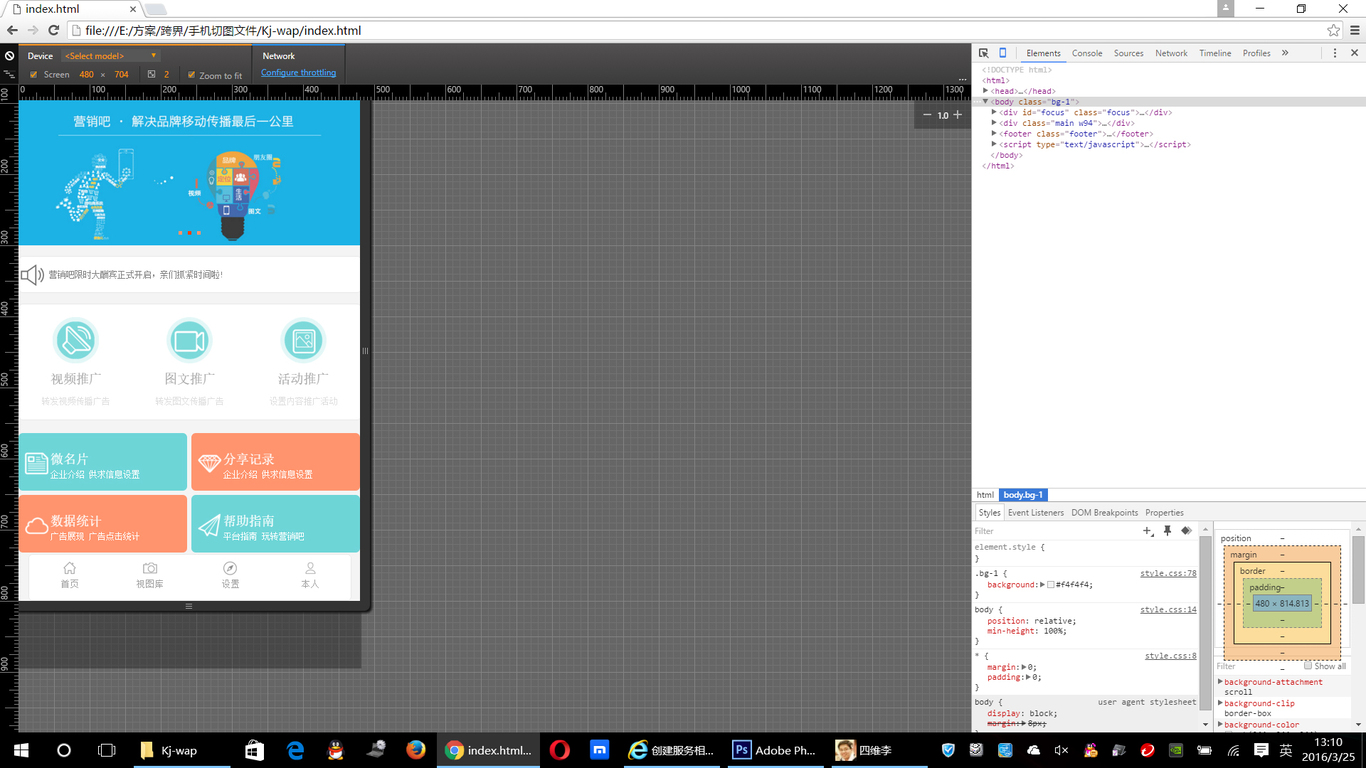Expand the div class main w94 node
This screenshot has width=1366, height=768.
[x=994, y=123]
